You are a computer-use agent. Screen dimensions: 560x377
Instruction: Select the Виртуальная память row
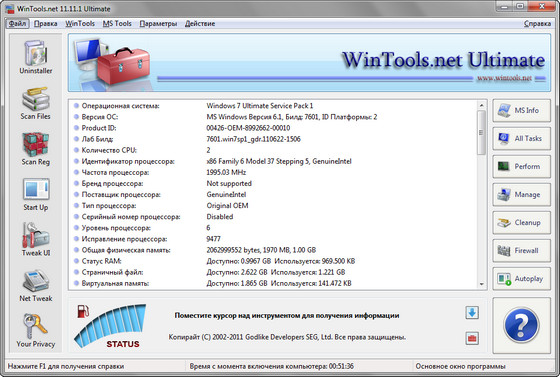[274, 283]
